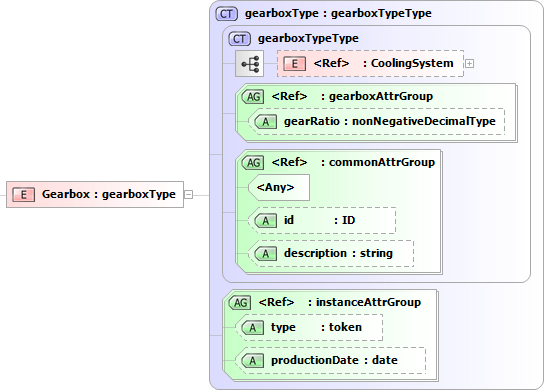This screenshot has height=390, width=544.
Task: Select the <Ref> : CoolingSystem element label
Action: pyautogui.click(x=383, y=63)
